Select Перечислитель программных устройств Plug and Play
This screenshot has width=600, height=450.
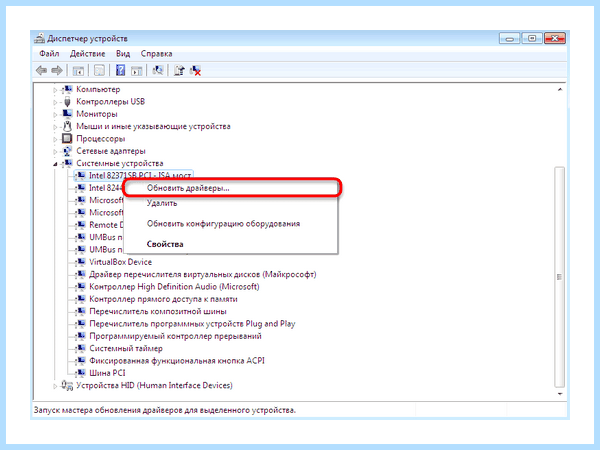[192, 324]
